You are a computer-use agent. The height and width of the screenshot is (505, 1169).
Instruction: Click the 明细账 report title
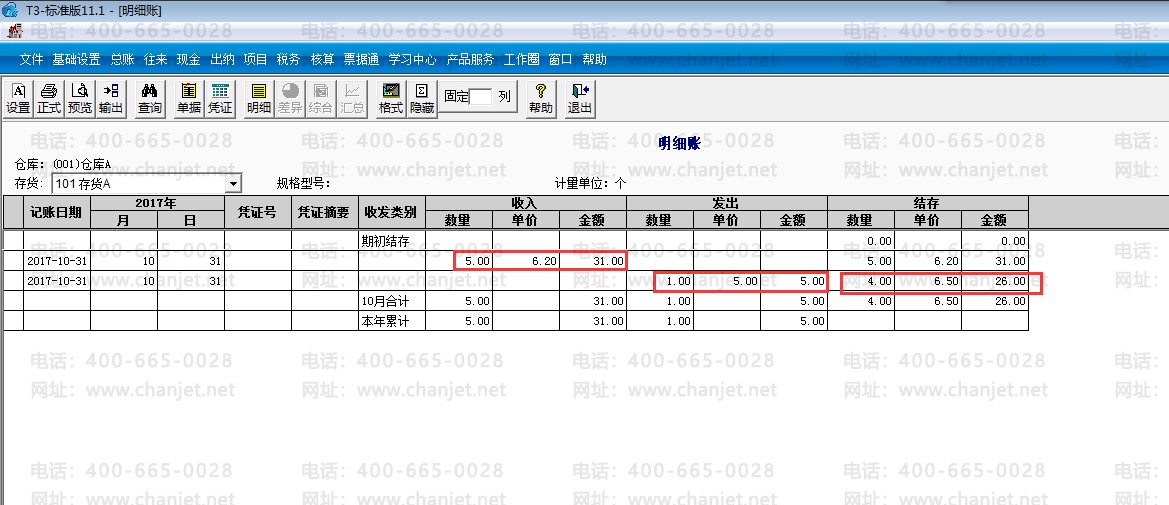point(679,144)
